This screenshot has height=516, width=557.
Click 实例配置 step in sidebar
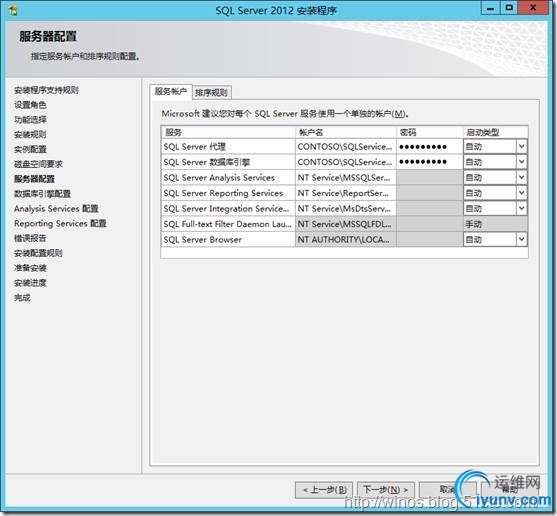coord(30,149)
